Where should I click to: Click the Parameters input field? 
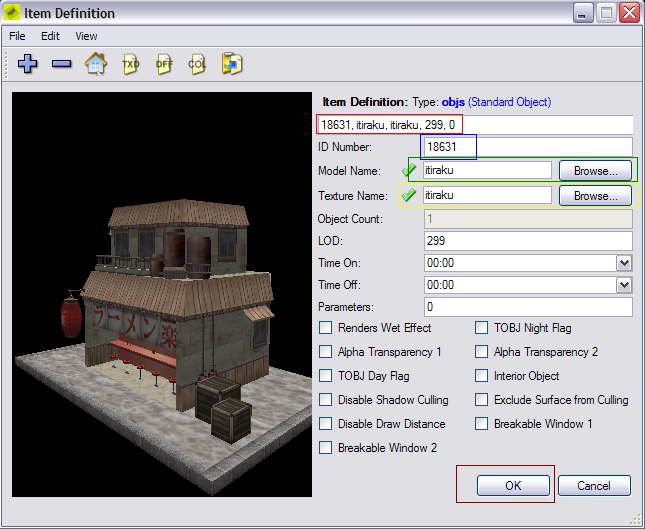(528, 307)
